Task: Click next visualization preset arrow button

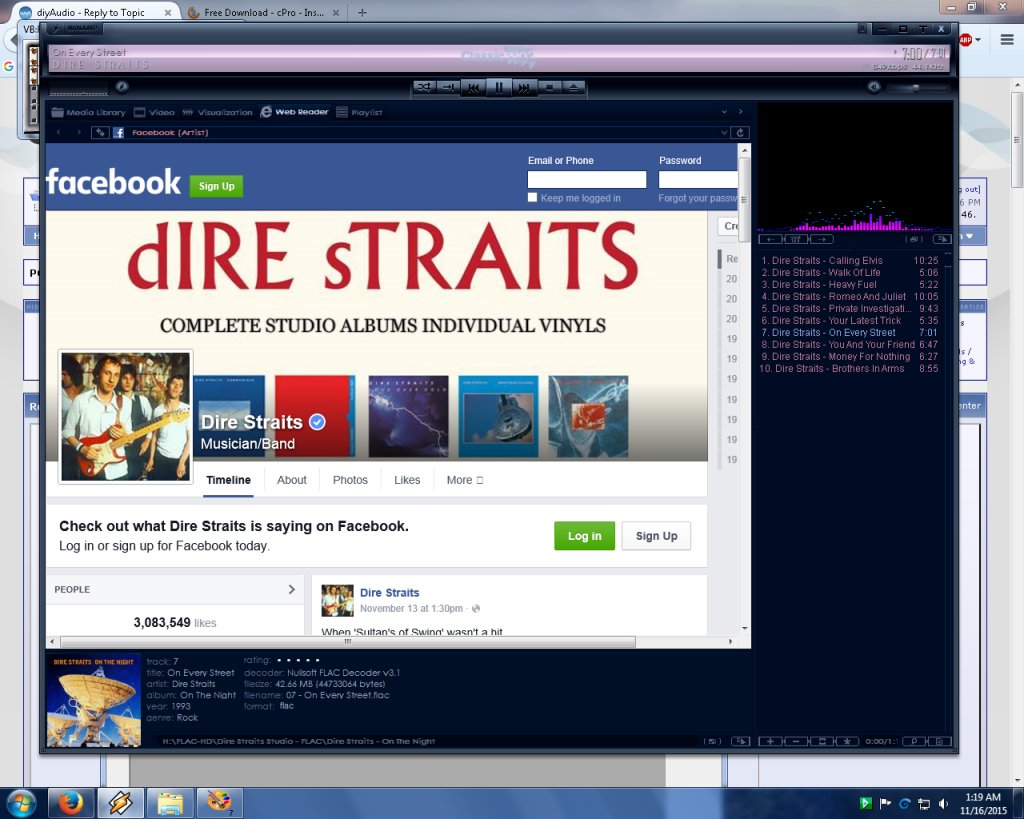Action: (x=822, y=239)
